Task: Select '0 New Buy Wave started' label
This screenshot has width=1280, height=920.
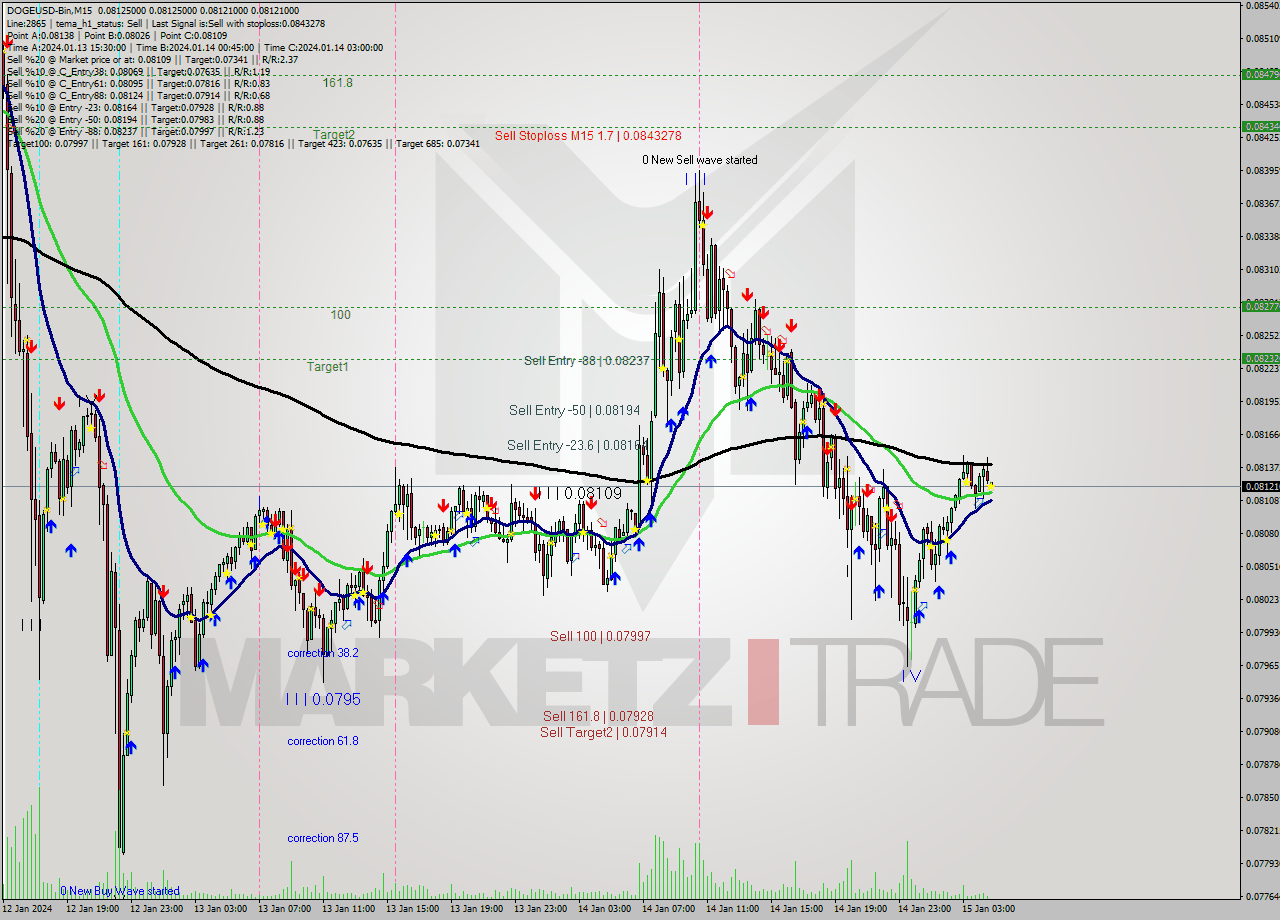Action: [x=120, y=891]
